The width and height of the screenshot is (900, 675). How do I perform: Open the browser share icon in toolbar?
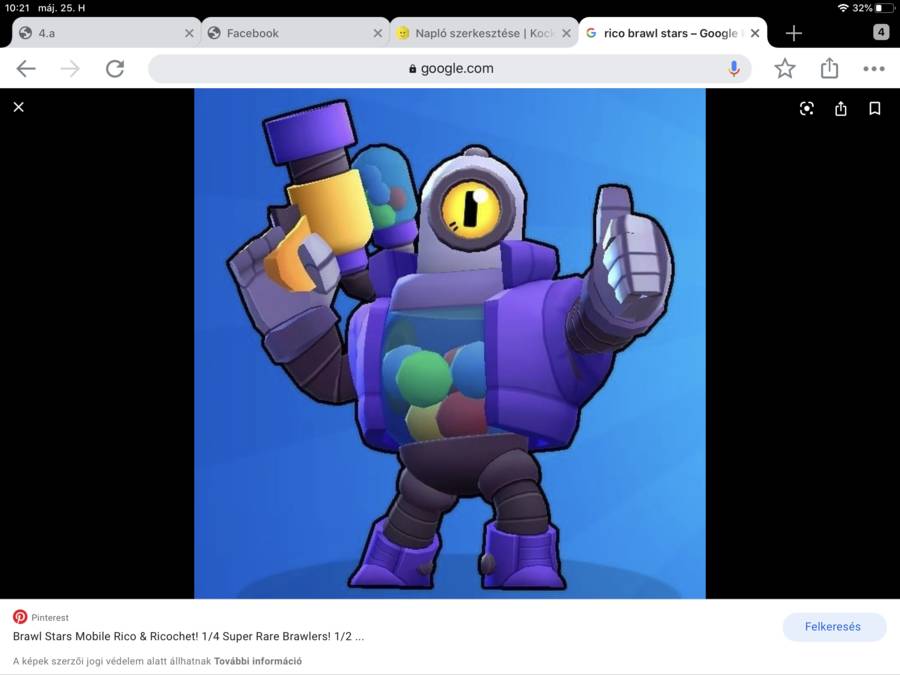point(829,68)
